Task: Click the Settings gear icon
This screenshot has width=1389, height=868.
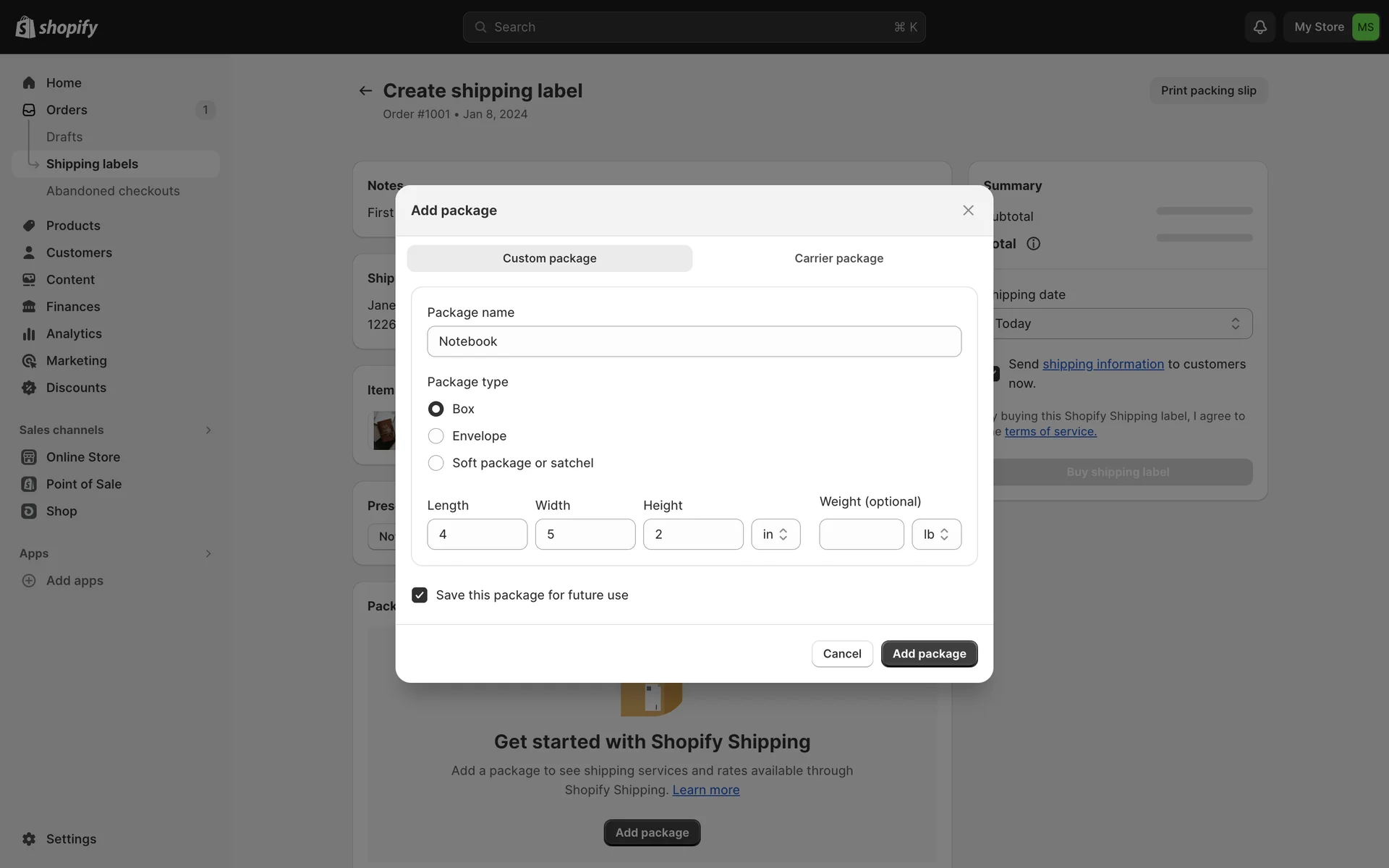Action: pyautogui.click(x=29, y=839)
